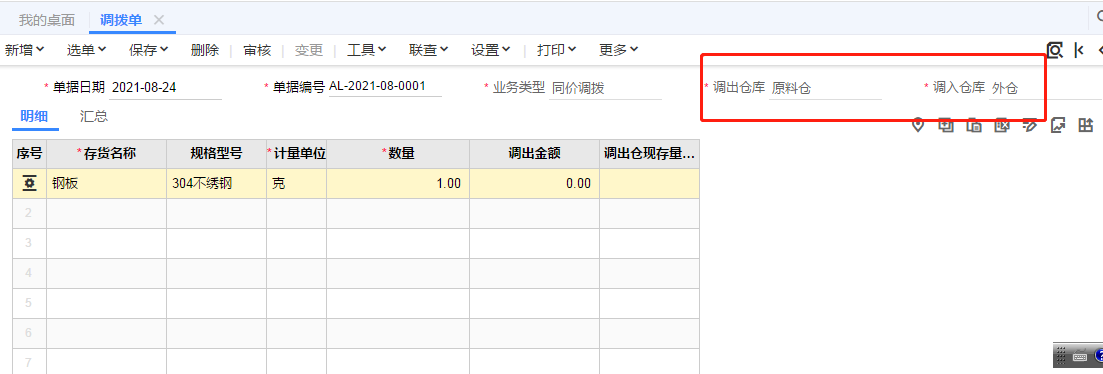Viewport: 1103px width, 374px height.
Task: Click the 单据日期 field showing 2021-08-24
Action: tap(165, 88)
